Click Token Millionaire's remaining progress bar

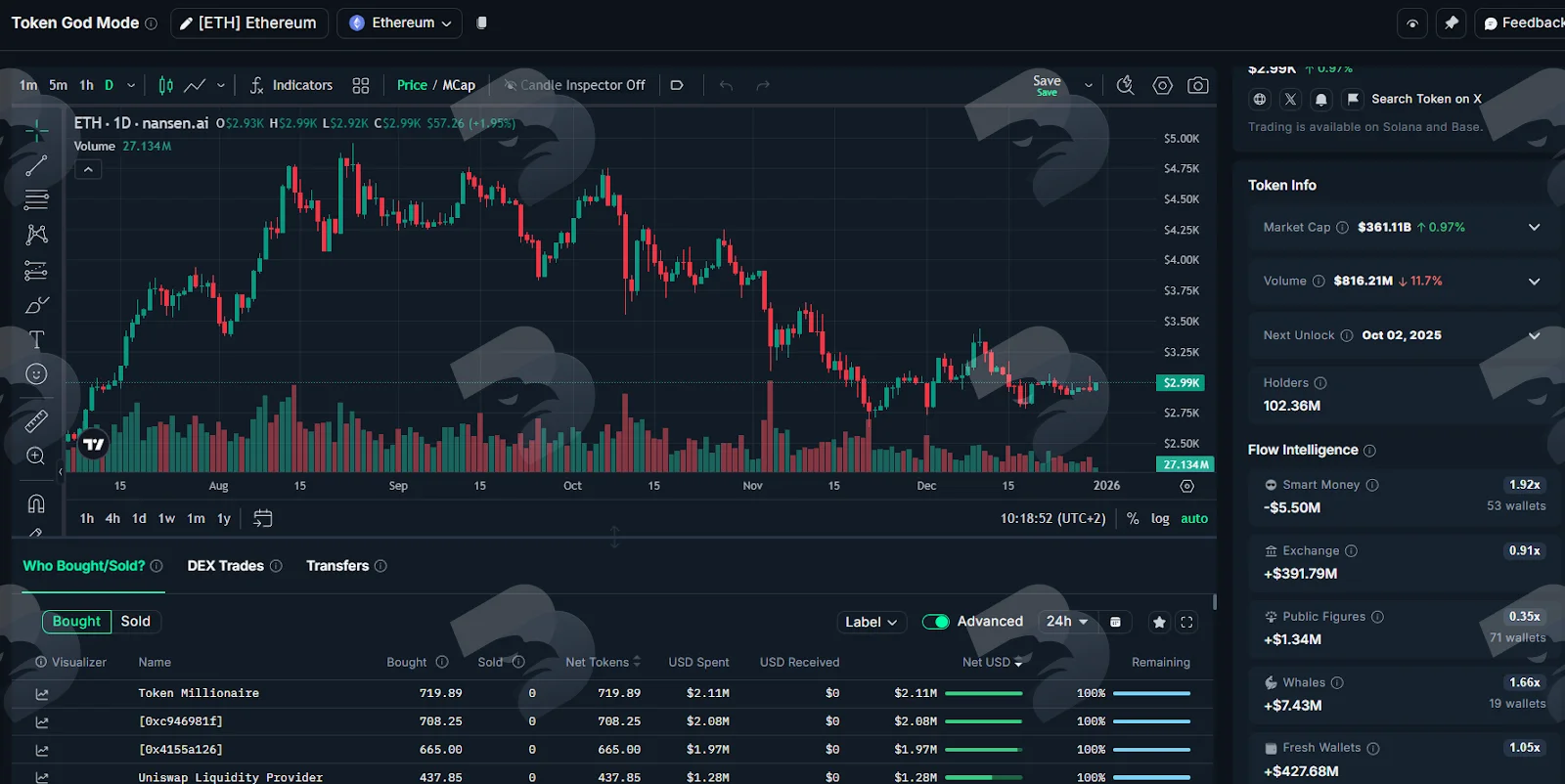click(x=1151, y=693)
